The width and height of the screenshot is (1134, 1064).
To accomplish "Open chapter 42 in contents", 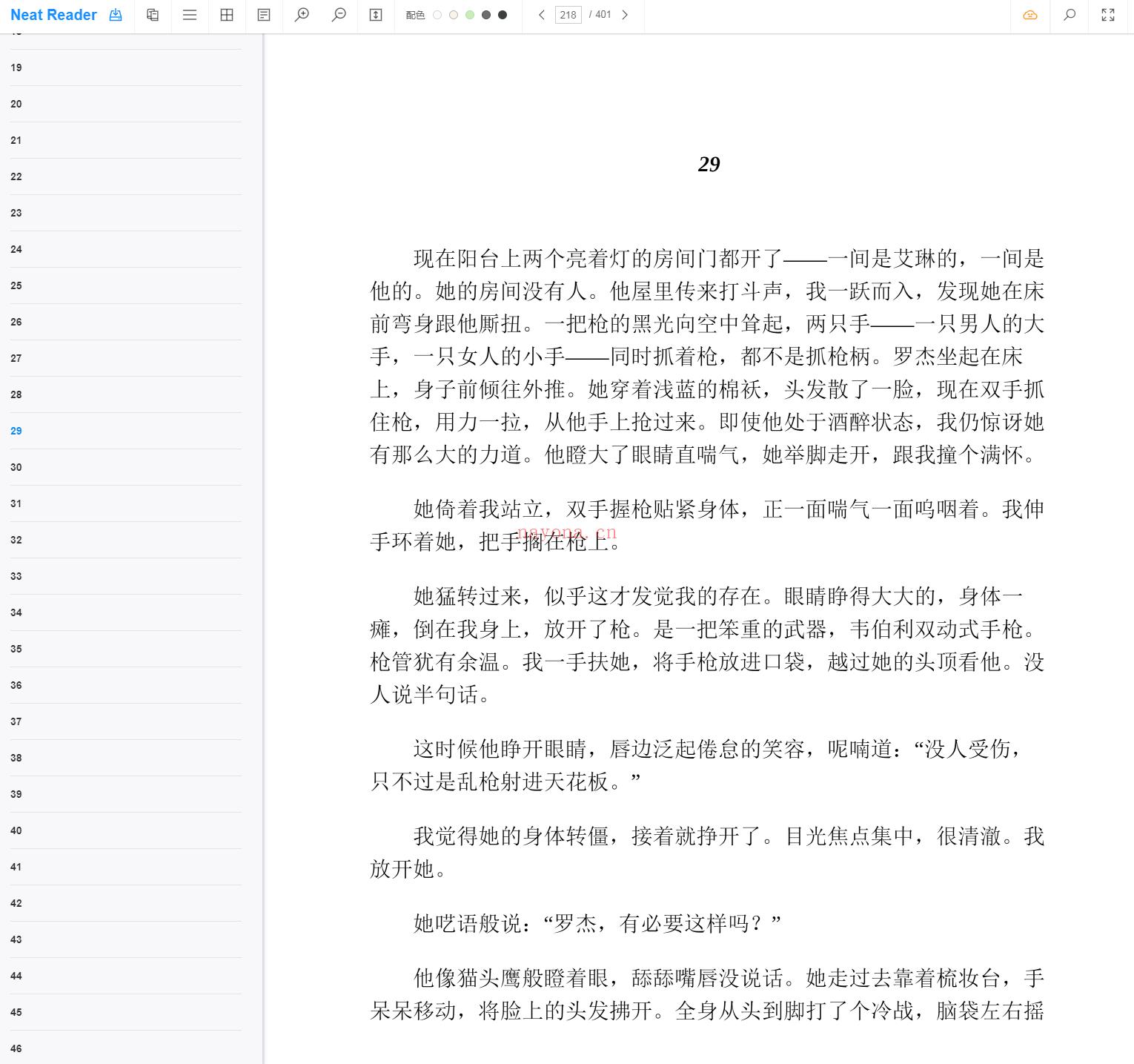I will pos(126,903).
